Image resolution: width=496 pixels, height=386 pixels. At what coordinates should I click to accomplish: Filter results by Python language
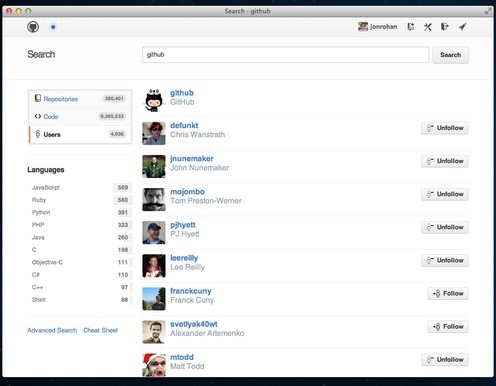tap(80, 212)
